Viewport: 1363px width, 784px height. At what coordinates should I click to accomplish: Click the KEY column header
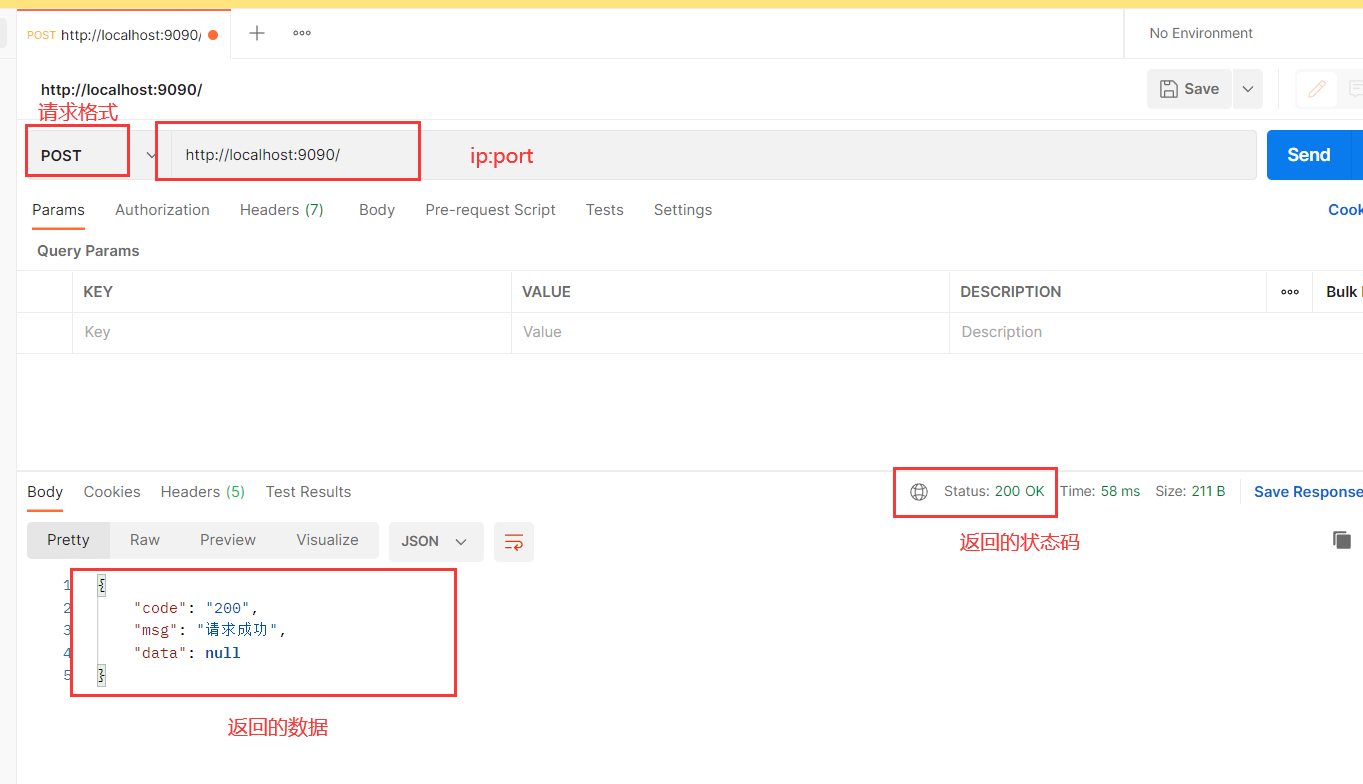coord(98,292)
